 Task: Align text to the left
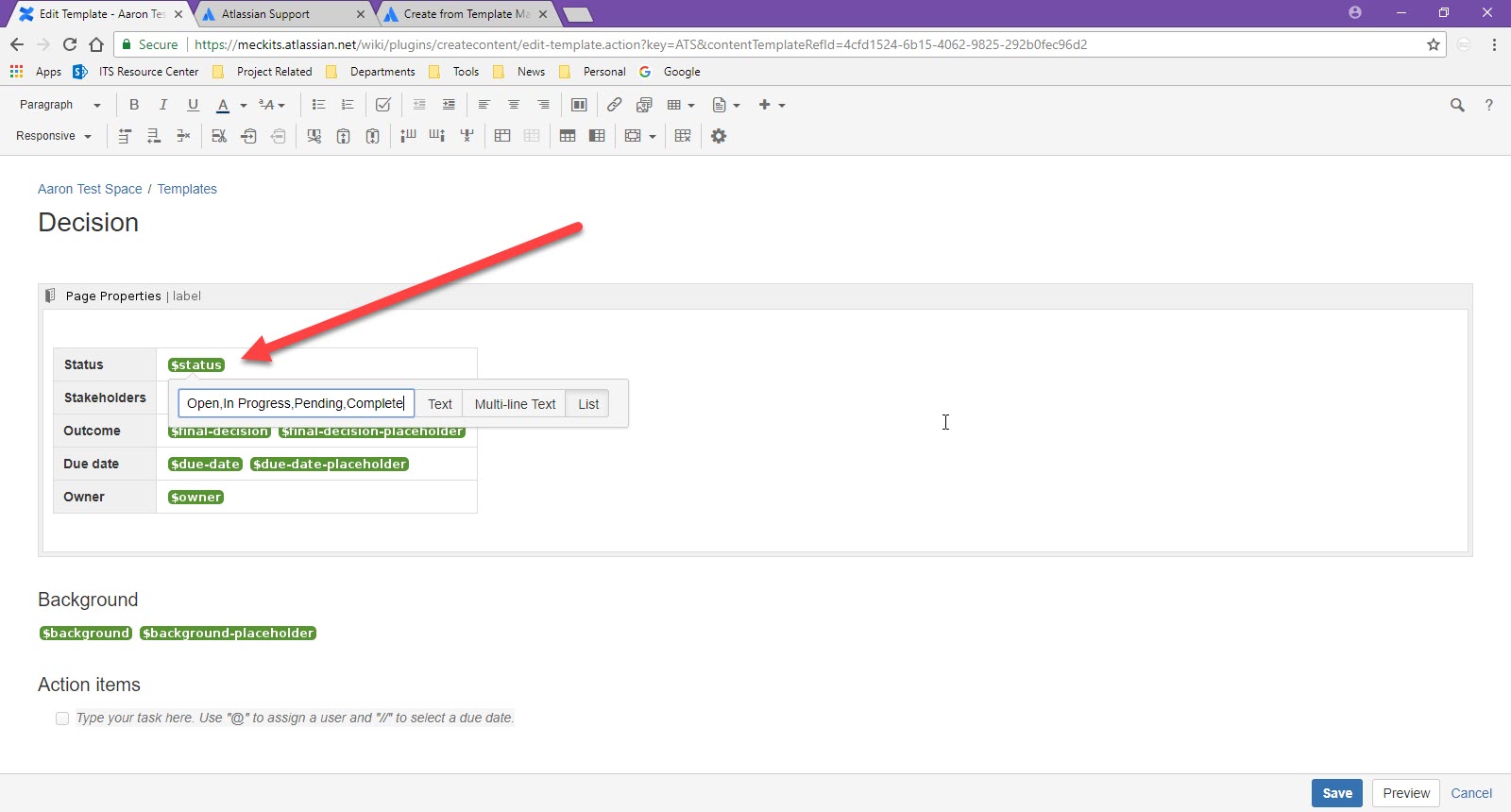(x=484, y=105)
